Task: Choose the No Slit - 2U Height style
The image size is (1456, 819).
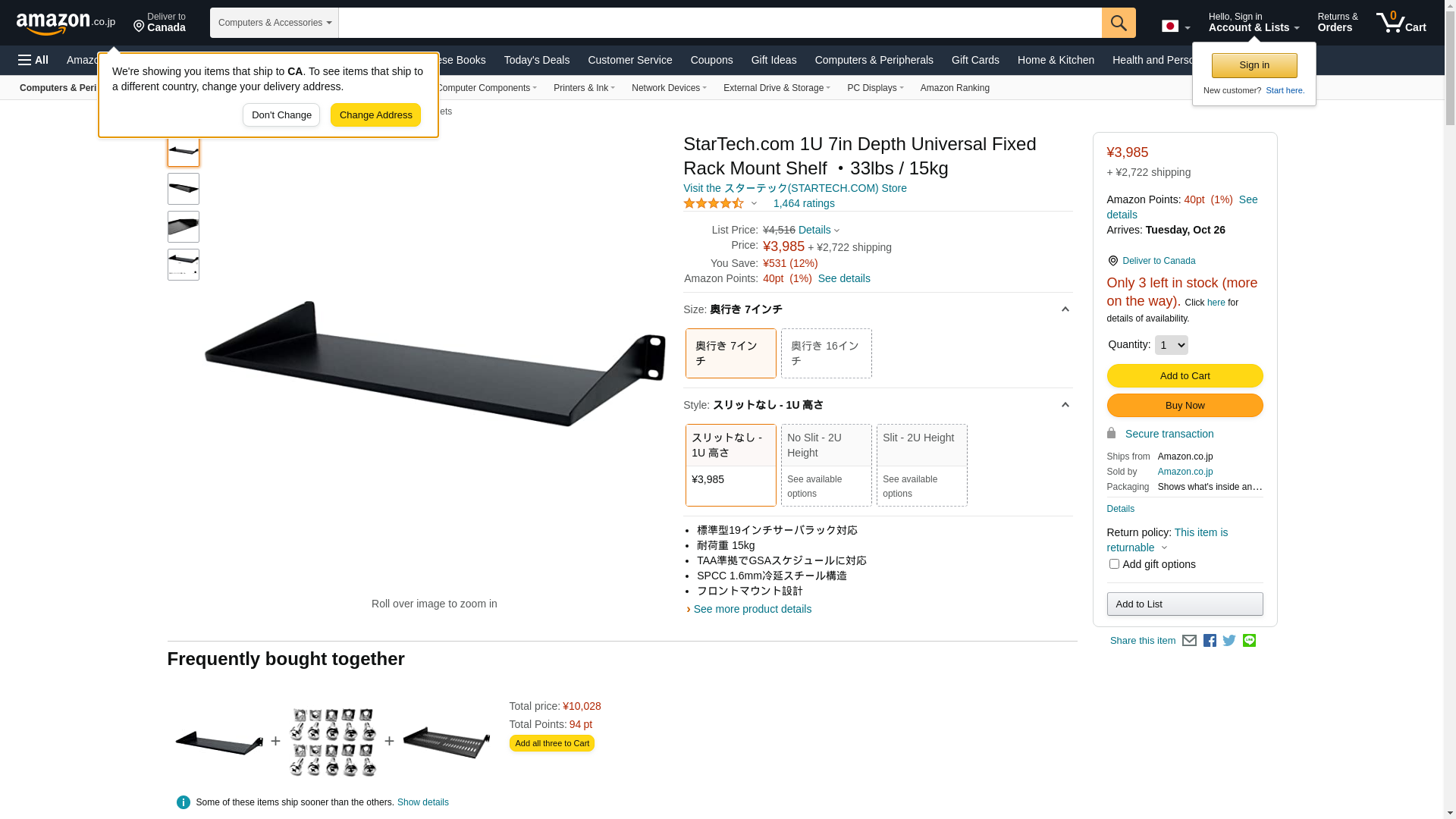Action: pyautogui.click(x=826, y=464)
